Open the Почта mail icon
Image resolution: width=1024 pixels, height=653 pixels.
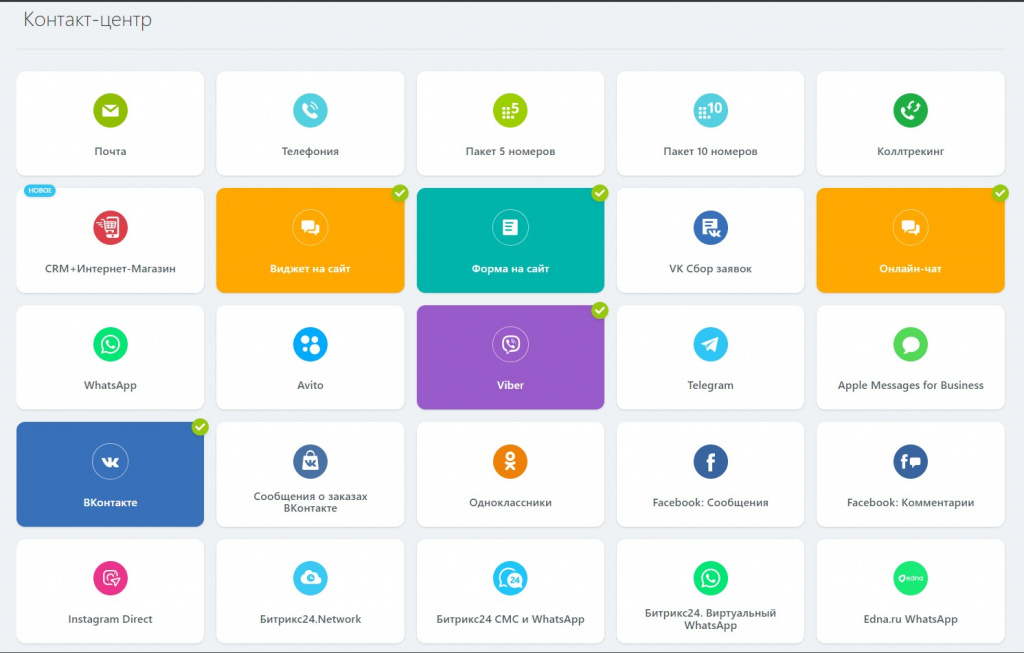[x=110, y=110]
